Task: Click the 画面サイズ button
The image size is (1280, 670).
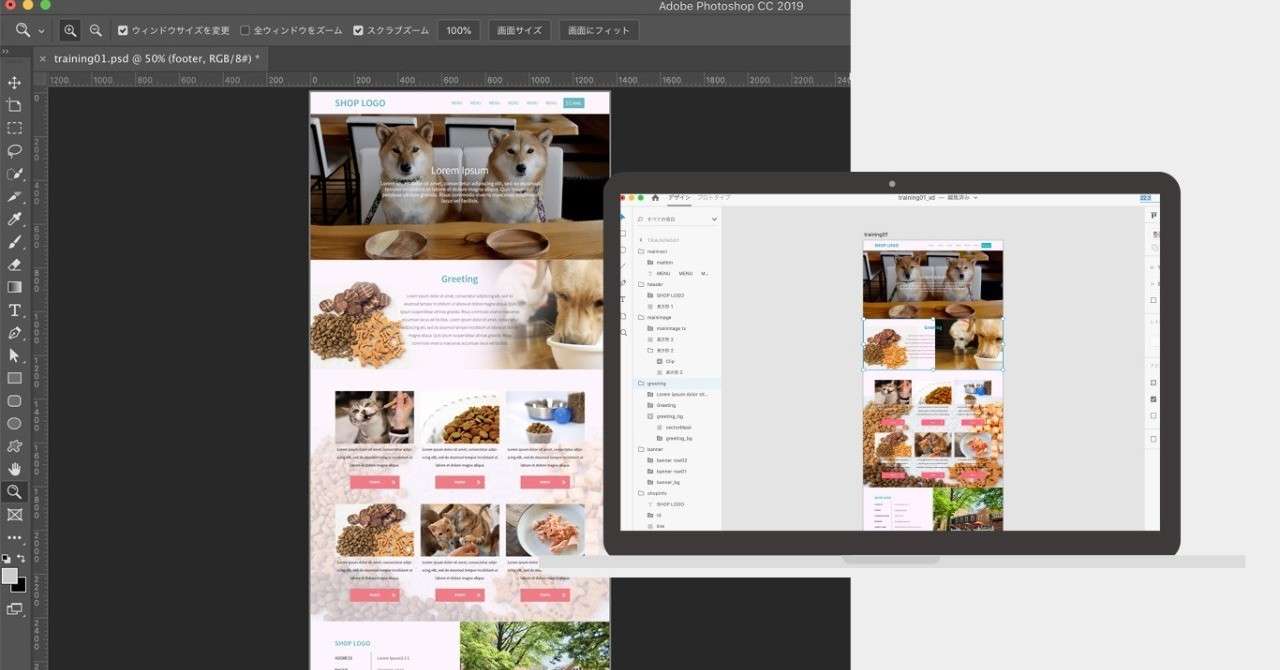Action: (x=519, y=31)
